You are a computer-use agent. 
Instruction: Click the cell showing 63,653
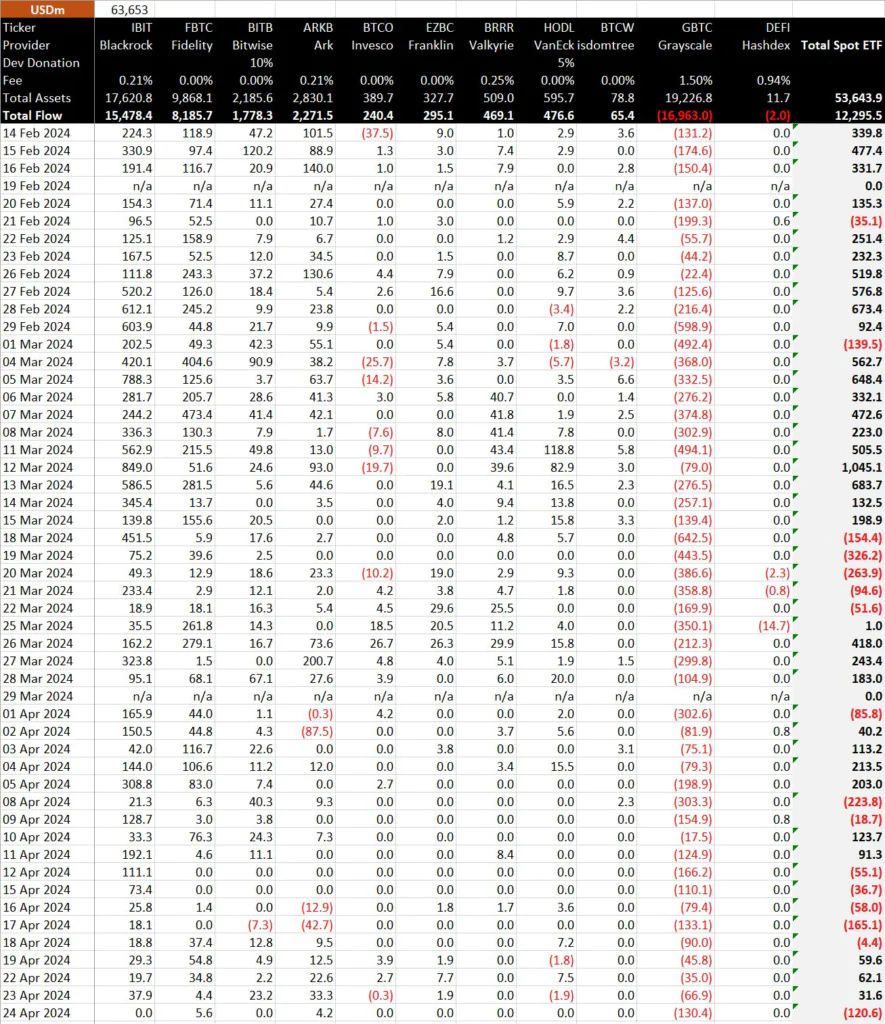129,10
